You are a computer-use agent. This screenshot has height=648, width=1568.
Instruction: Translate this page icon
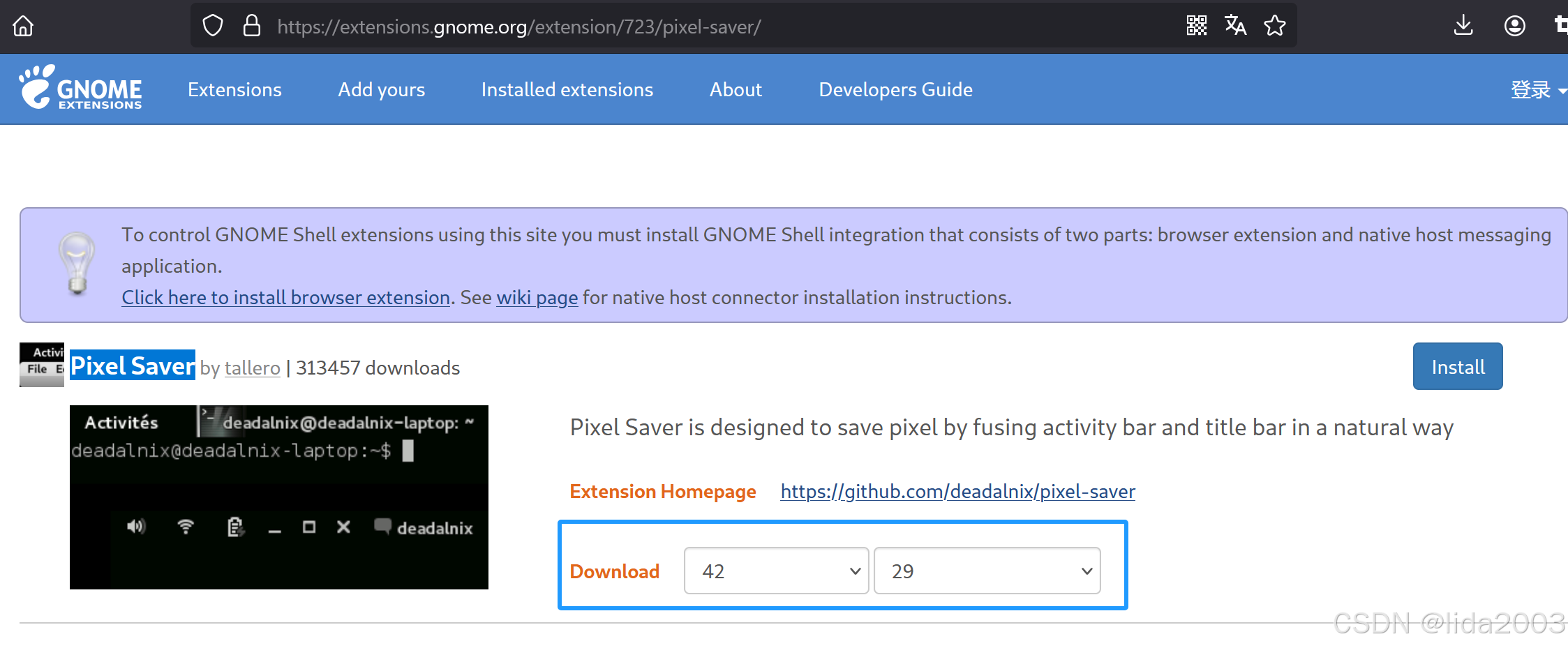[x=1236, y=26]
